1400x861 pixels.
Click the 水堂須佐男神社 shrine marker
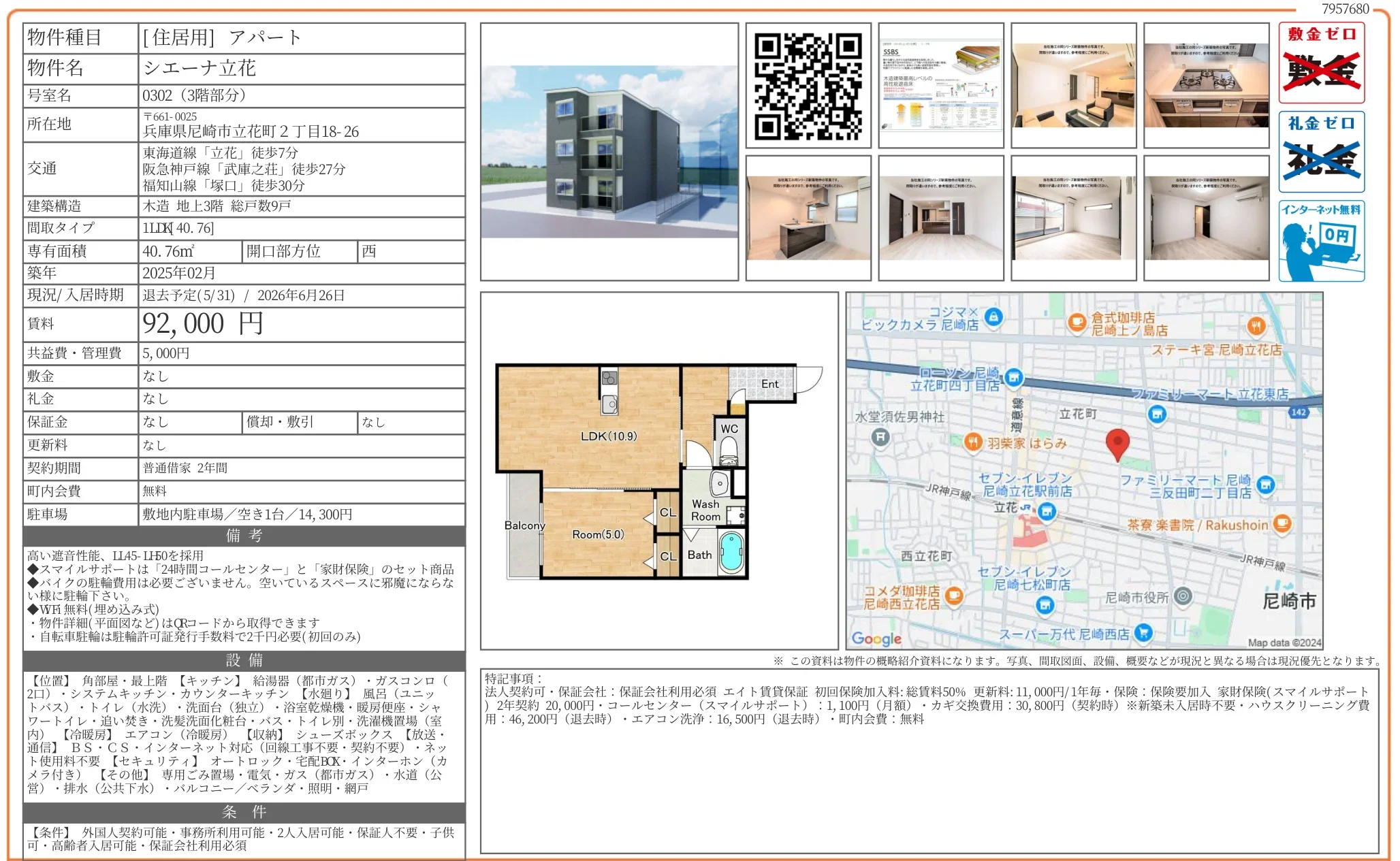[880, 436]
